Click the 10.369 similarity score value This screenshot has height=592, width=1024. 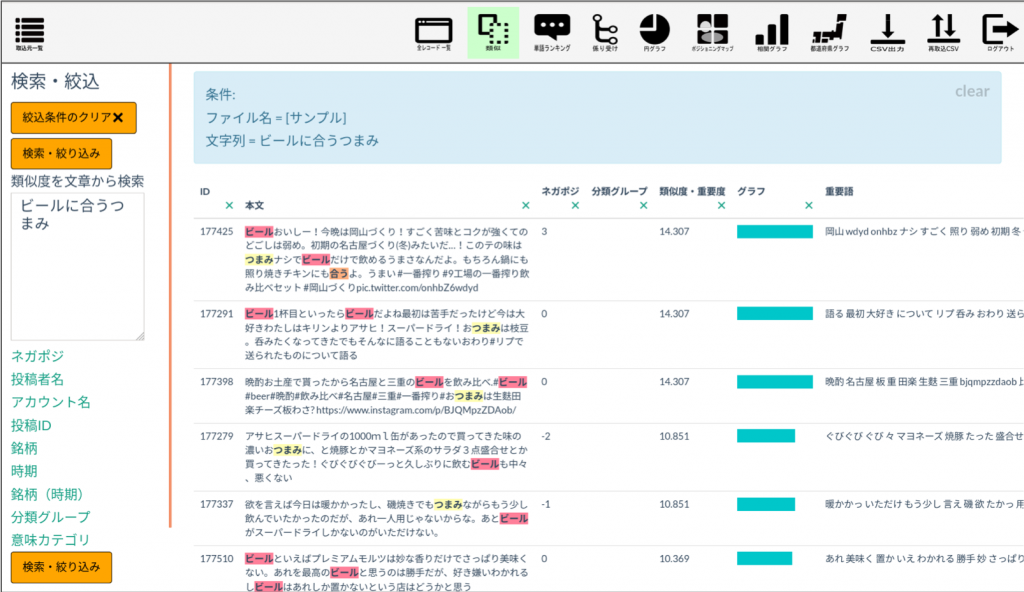pos(674,559)
